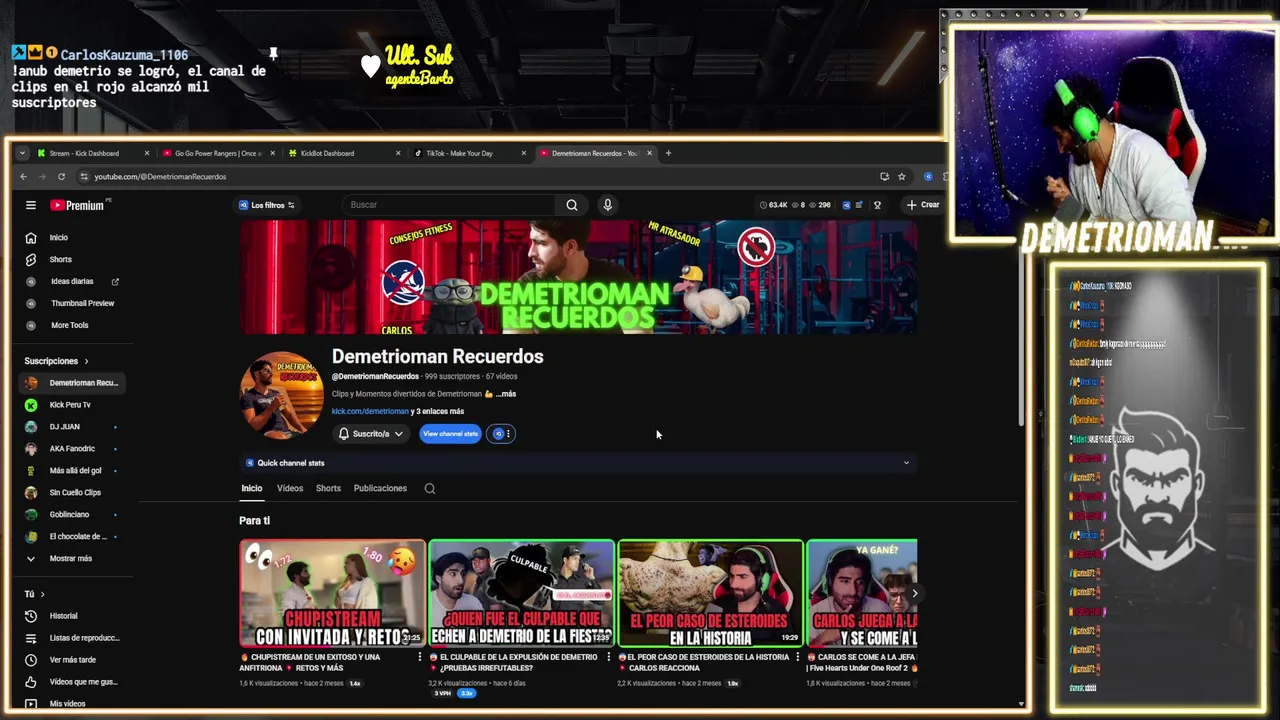The height and width of the screenshot is (720, 1280).
Task: Open the Carlos juega a la jefa thumbnail
Action: (862, 593)
